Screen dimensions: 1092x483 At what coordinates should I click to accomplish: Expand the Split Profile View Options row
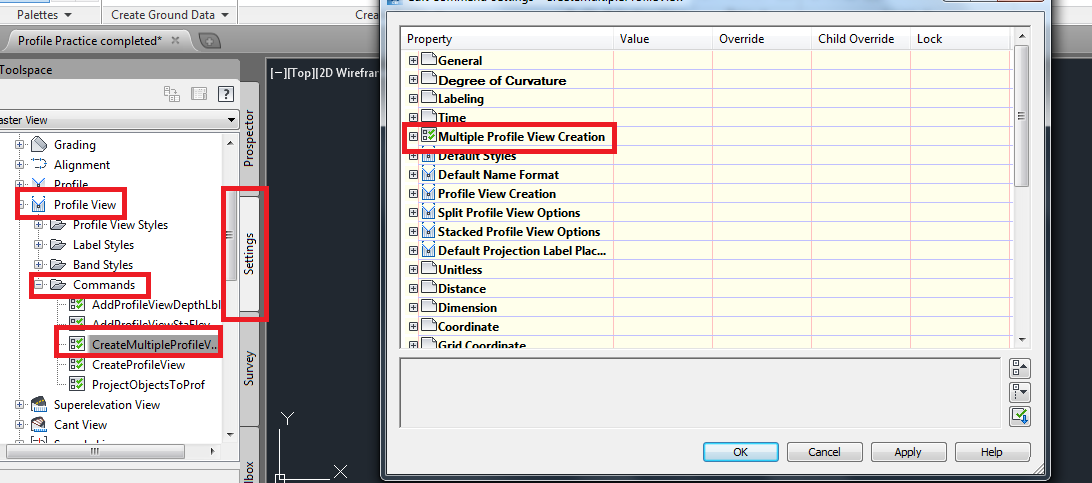click(413, 213)
